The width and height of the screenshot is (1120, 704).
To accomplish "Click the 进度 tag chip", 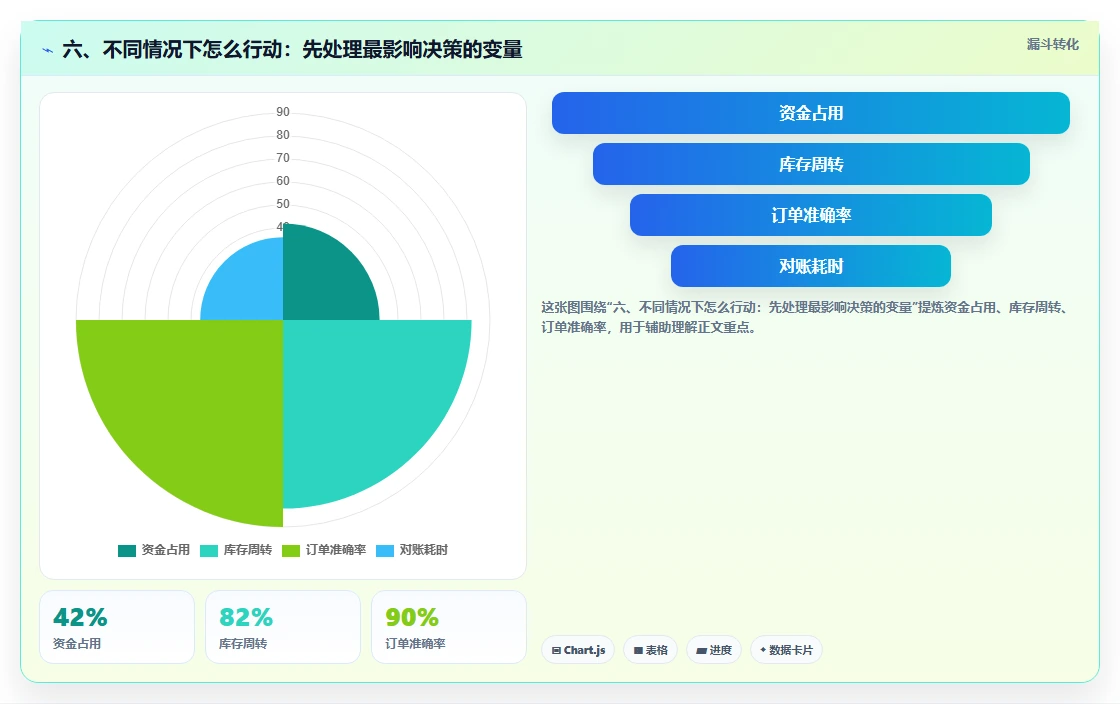I will coord(714,650).
